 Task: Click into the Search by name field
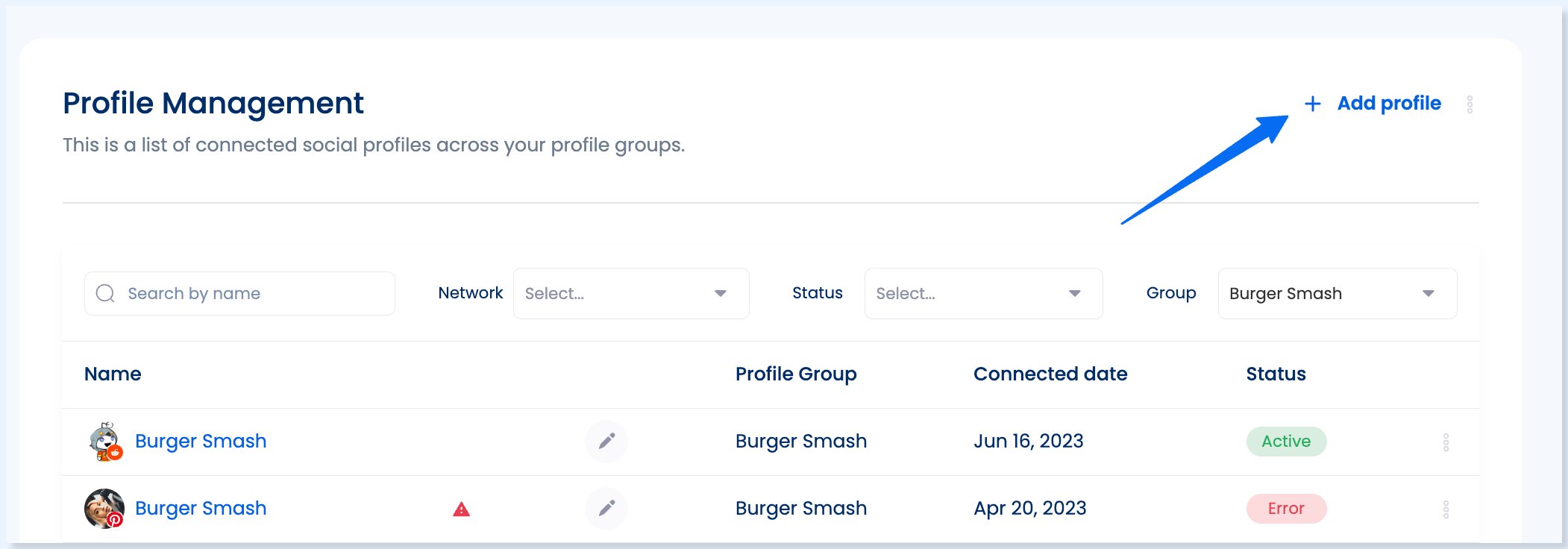[239, 293]
